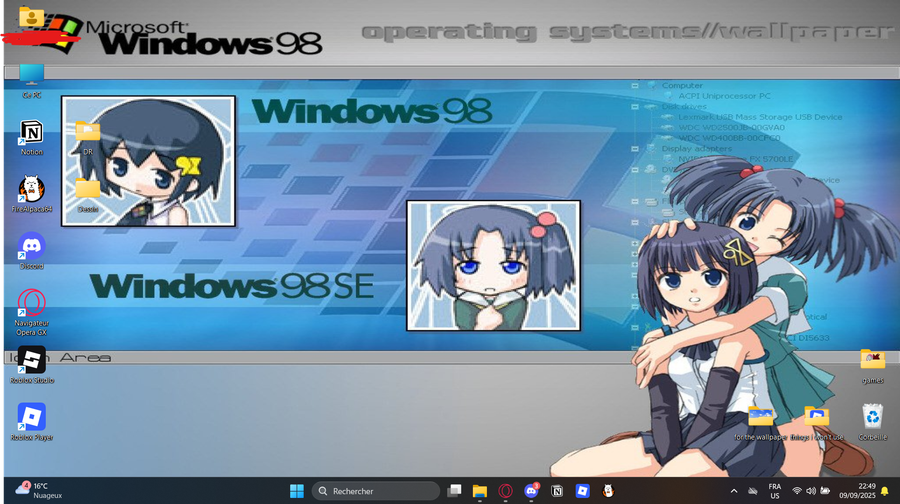
Task: Open the 'for the wallpaper' desktop folder
Action: (761, 423)
